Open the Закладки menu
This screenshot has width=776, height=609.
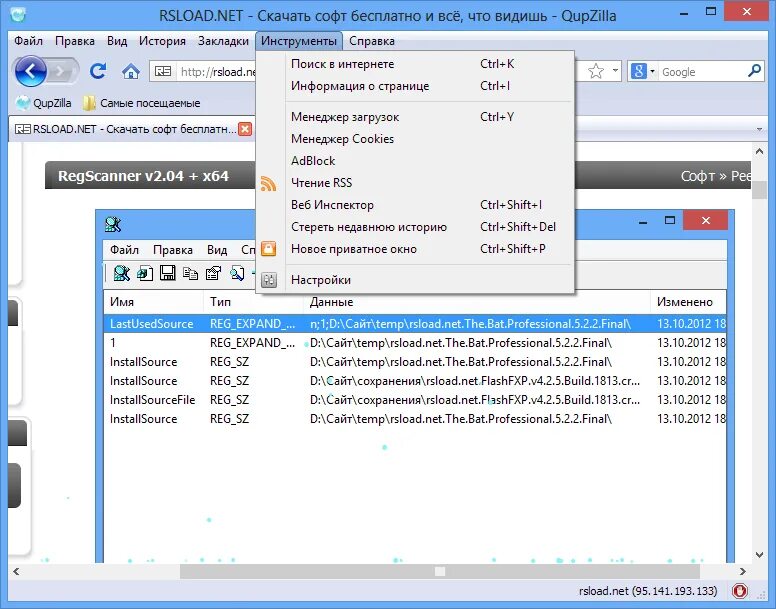(223, 41)
